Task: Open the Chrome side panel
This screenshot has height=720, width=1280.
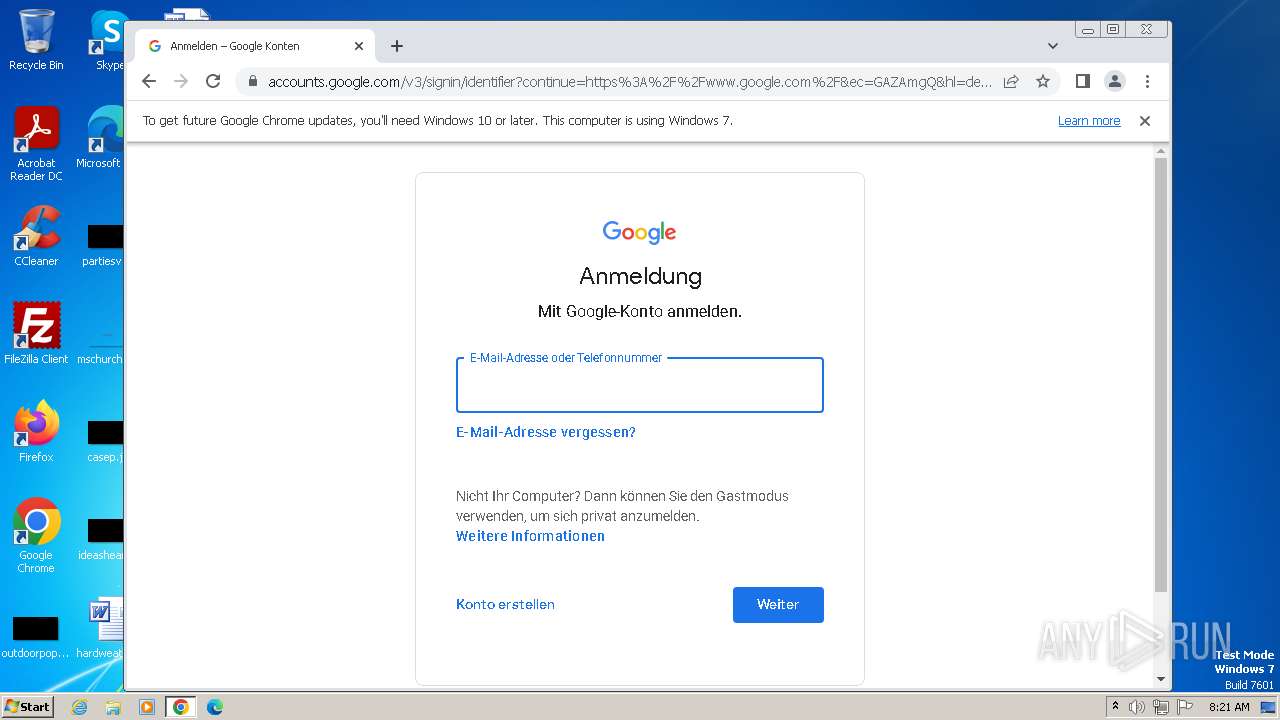Action: tap(1082, 81)
